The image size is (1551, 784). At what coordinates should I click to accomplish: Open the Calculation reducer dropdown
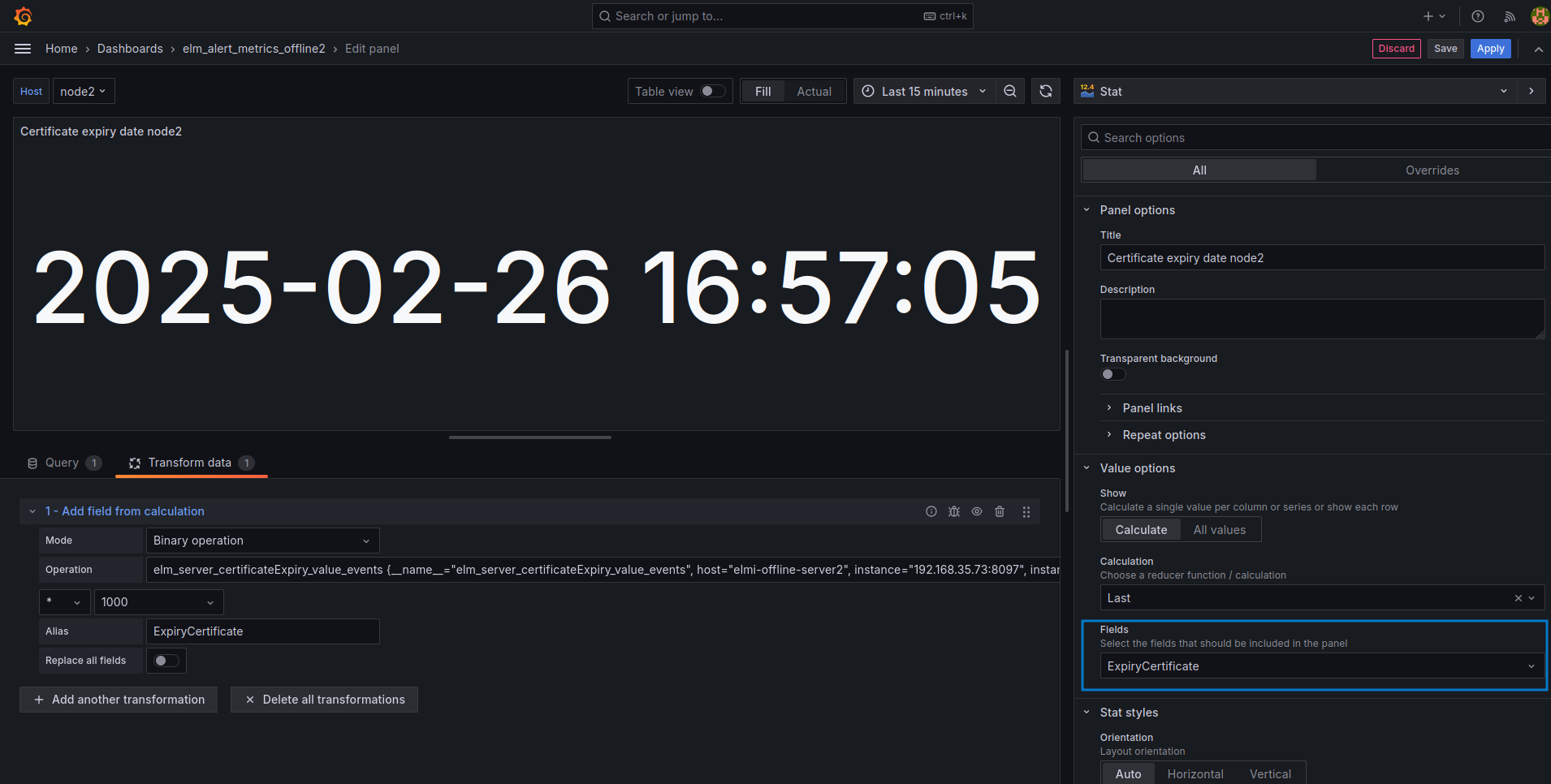(1322, 598)
